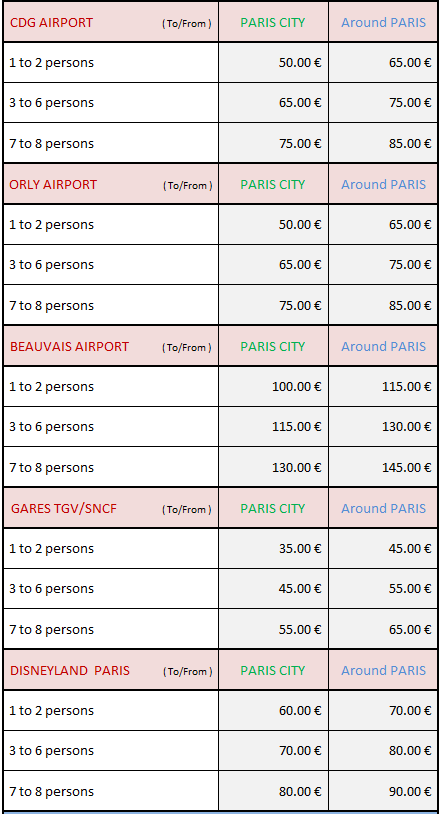Select Disneyland 1 to 2 persons price 60.00 €
Image resolution: width=442 pixels, height=814 pixels.
pyautogui.click(x=300, y=711)
